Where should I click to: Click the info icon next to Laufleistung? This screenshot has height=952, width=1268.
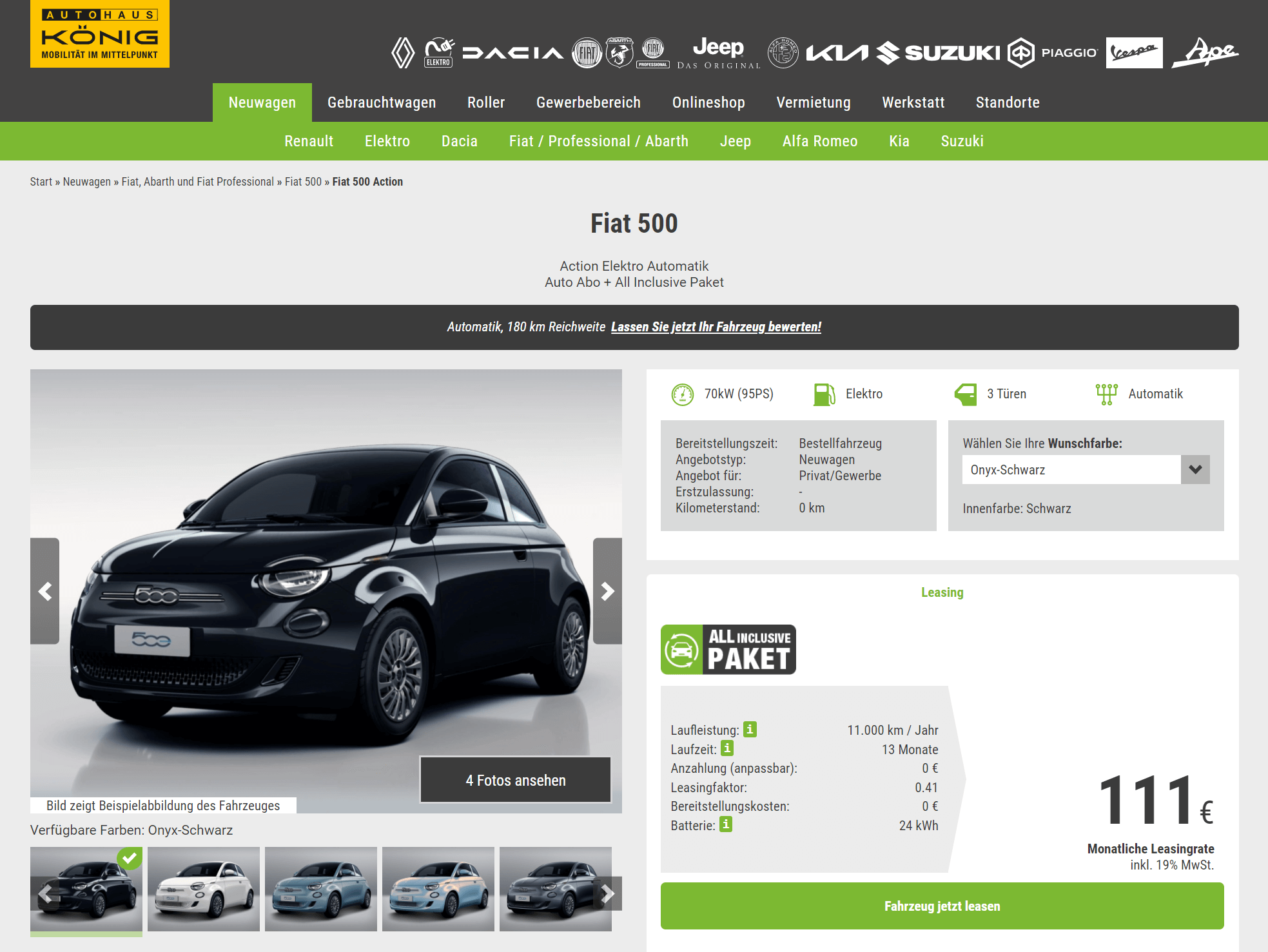tap(750, 729)
